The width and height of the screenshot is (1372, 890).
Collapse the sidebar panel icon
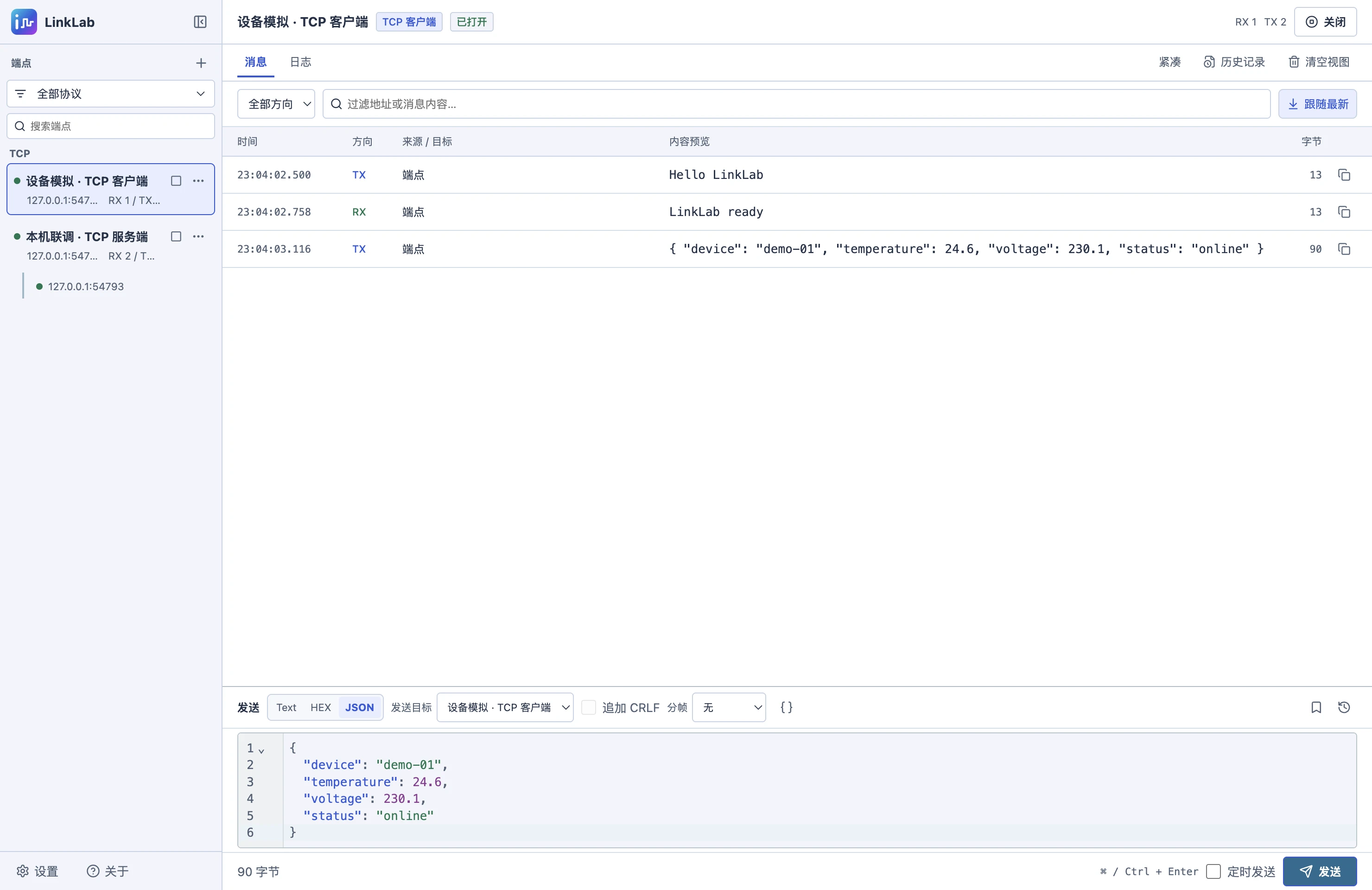tap(200, 22)
